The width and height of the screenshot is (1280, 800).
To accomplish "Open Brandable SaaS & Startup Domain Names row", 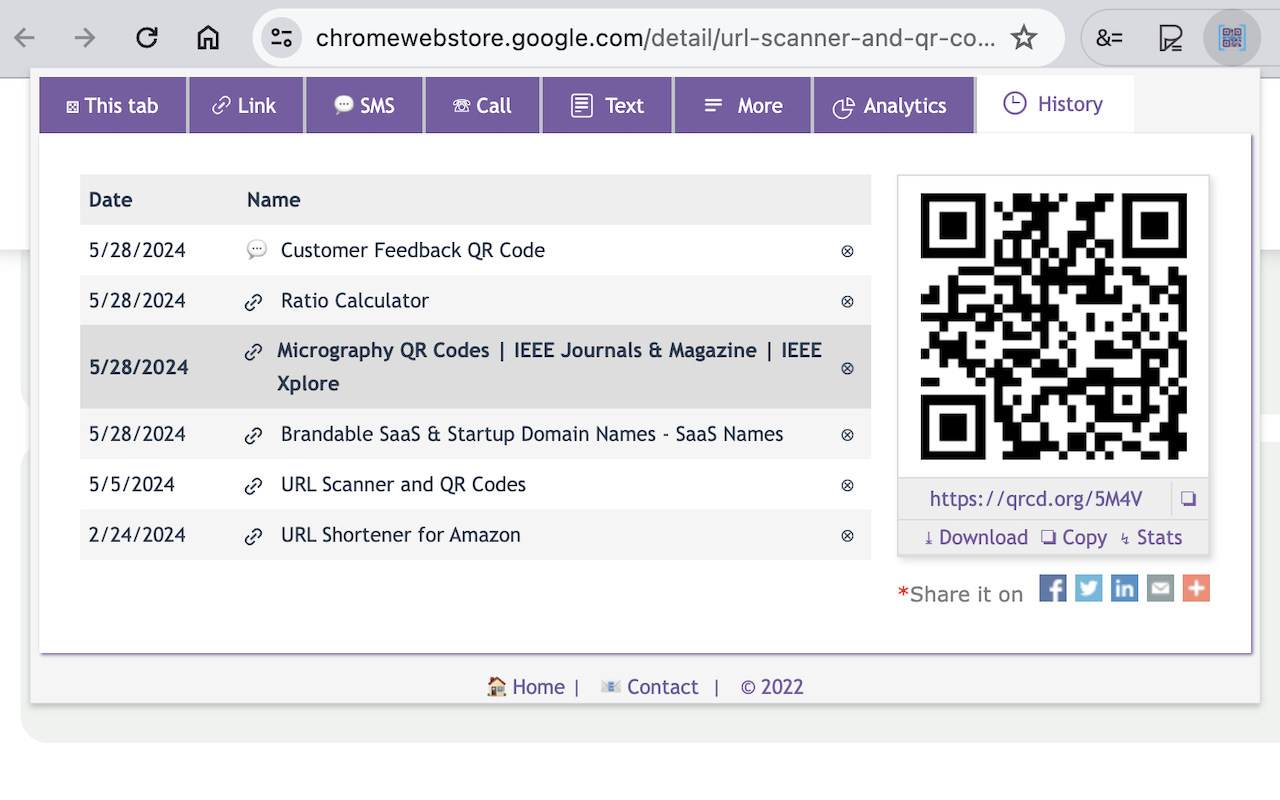I will point(475,434).
